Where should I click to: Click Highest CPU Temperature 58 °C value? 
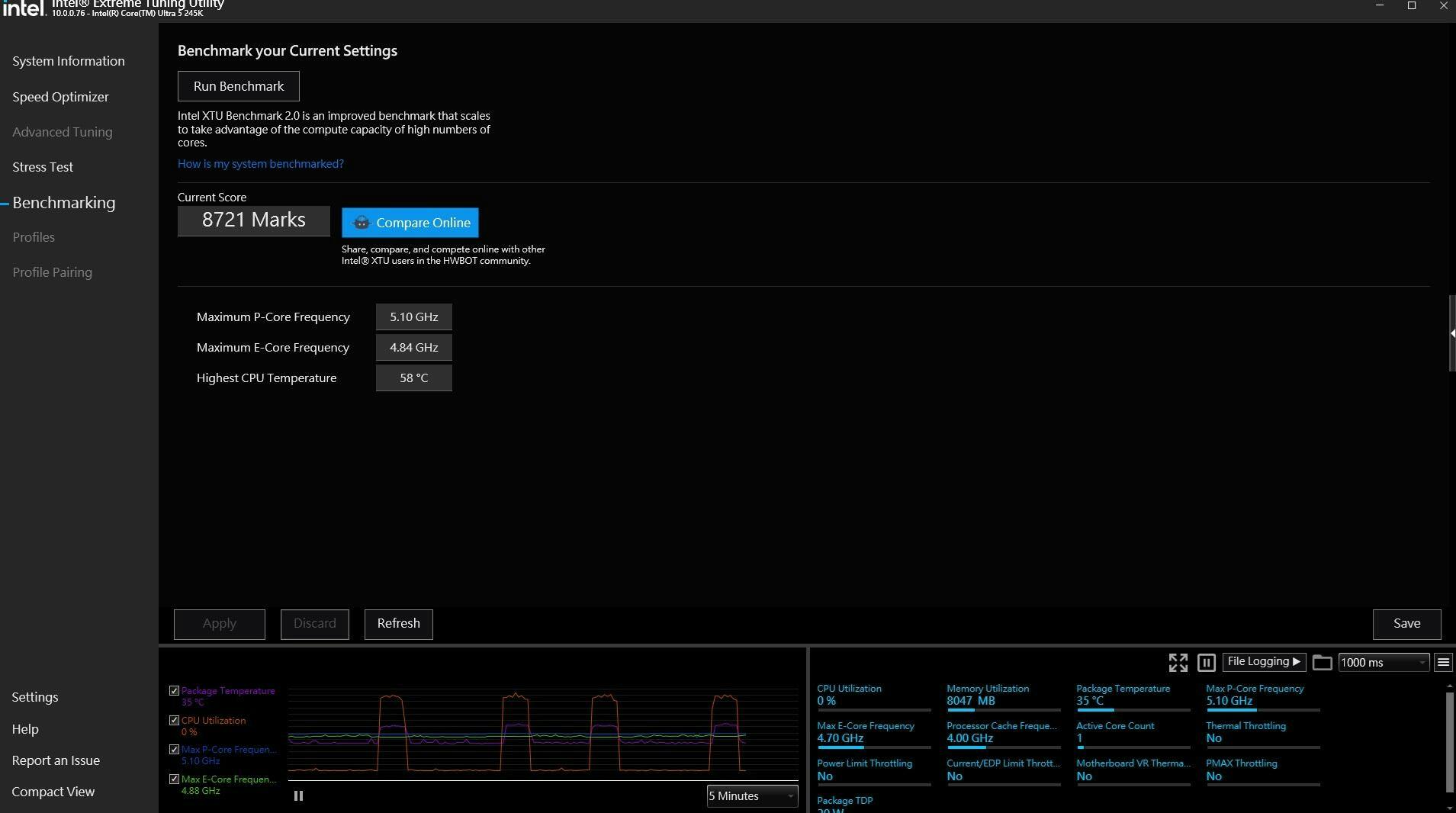(x=414, y=378)
